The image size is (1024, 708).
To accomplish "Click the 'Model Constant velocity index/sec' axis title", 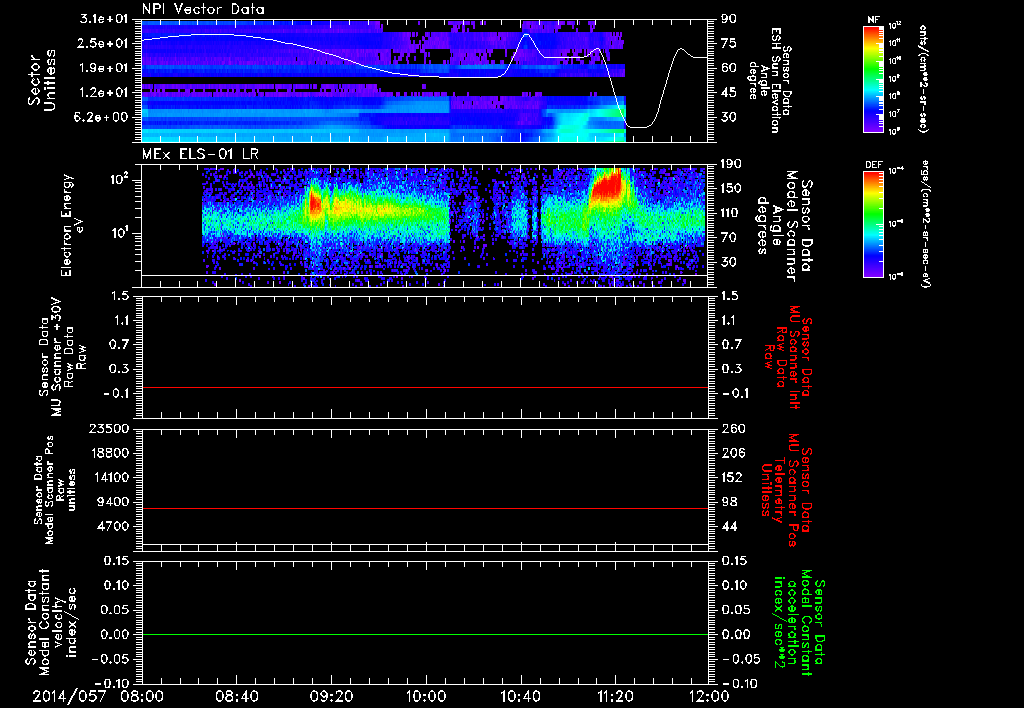I will [50, 622].
